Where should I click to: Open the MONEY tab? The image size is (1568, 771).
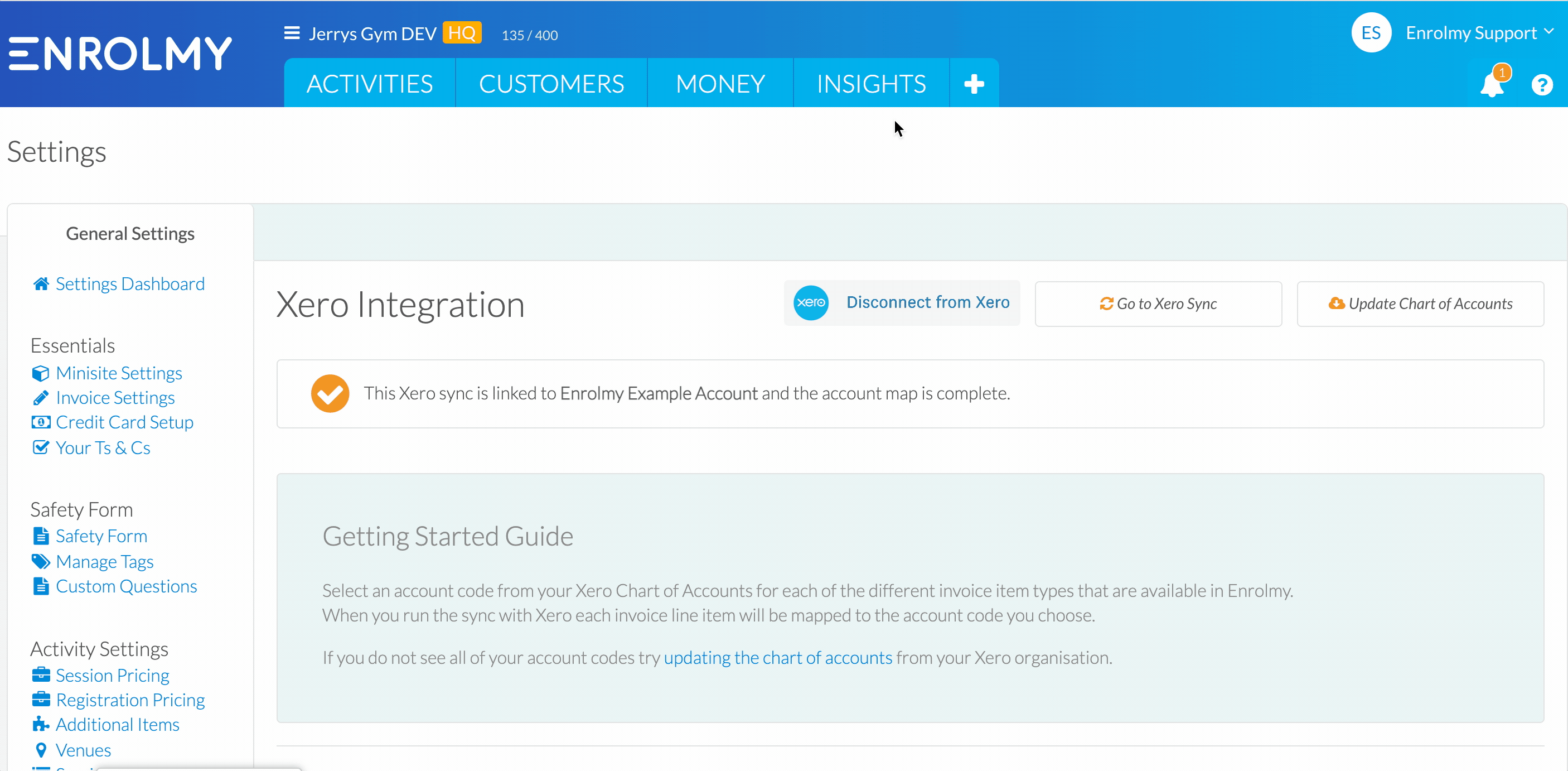pos(720,84)
